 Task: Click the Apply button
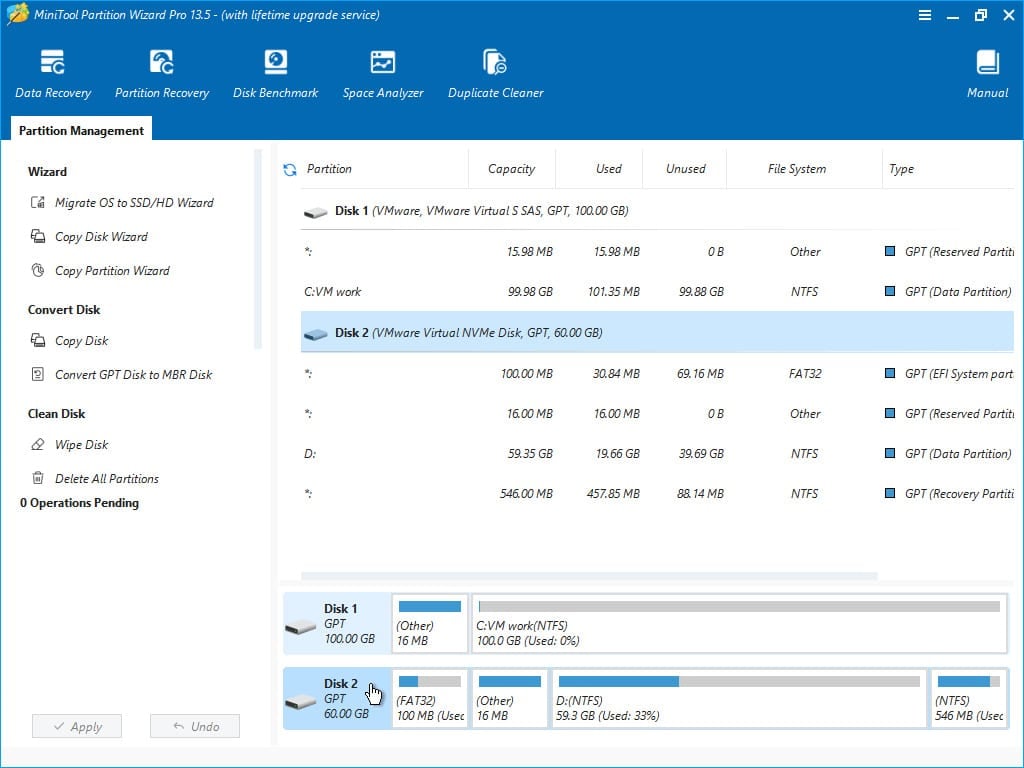point(77,726)
